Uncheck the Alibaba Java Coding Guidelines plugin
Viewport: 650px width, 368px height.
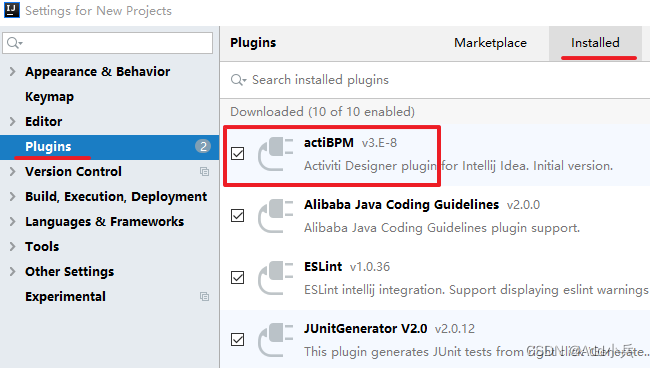pyautogui.click(x=238, y=215)
